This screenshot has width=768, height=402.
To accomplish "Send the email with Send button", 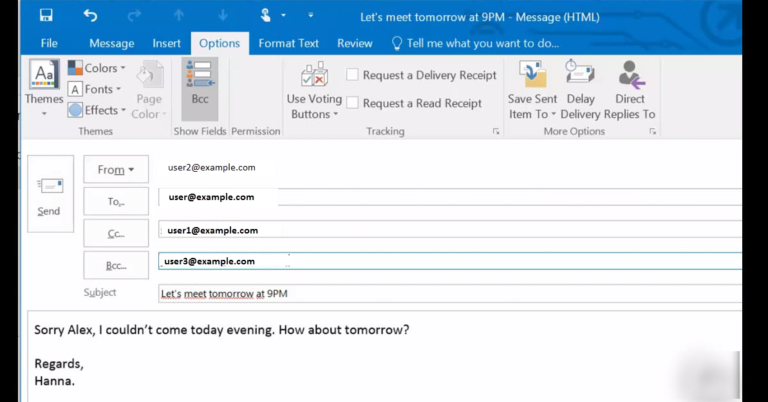I will click(x=50, y=194).
